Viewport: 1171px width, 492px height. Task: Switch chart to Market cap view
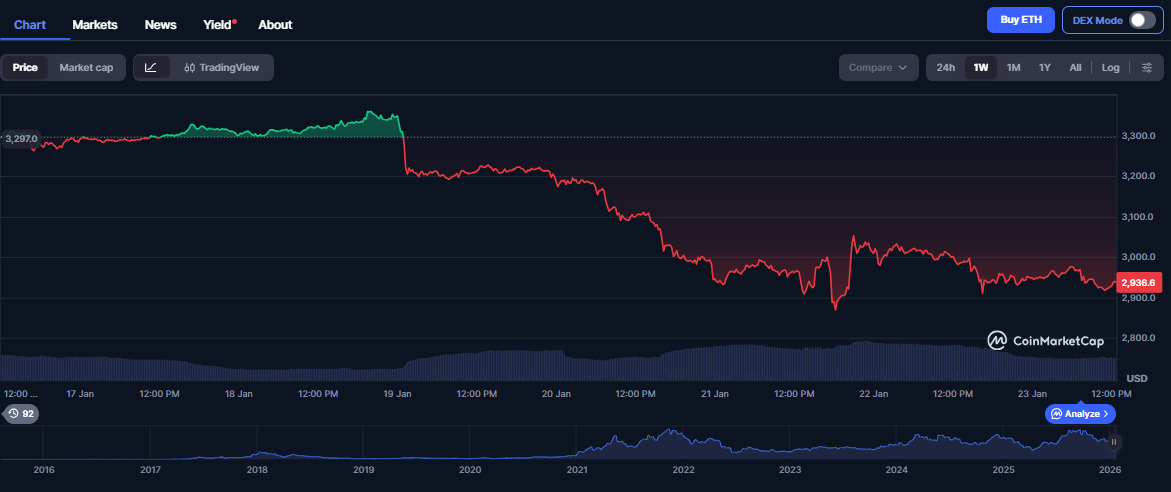(86, 68)
